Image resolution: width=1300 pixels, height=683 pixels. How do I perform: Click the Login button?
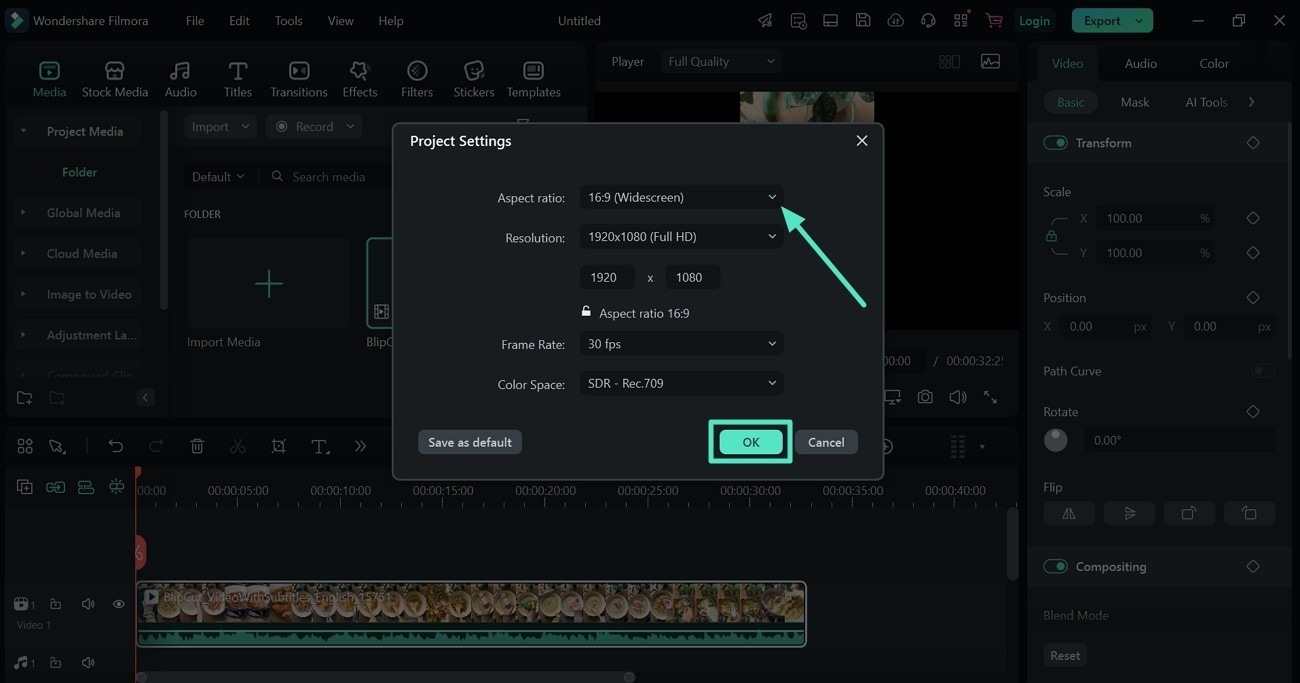point(1034,20)
